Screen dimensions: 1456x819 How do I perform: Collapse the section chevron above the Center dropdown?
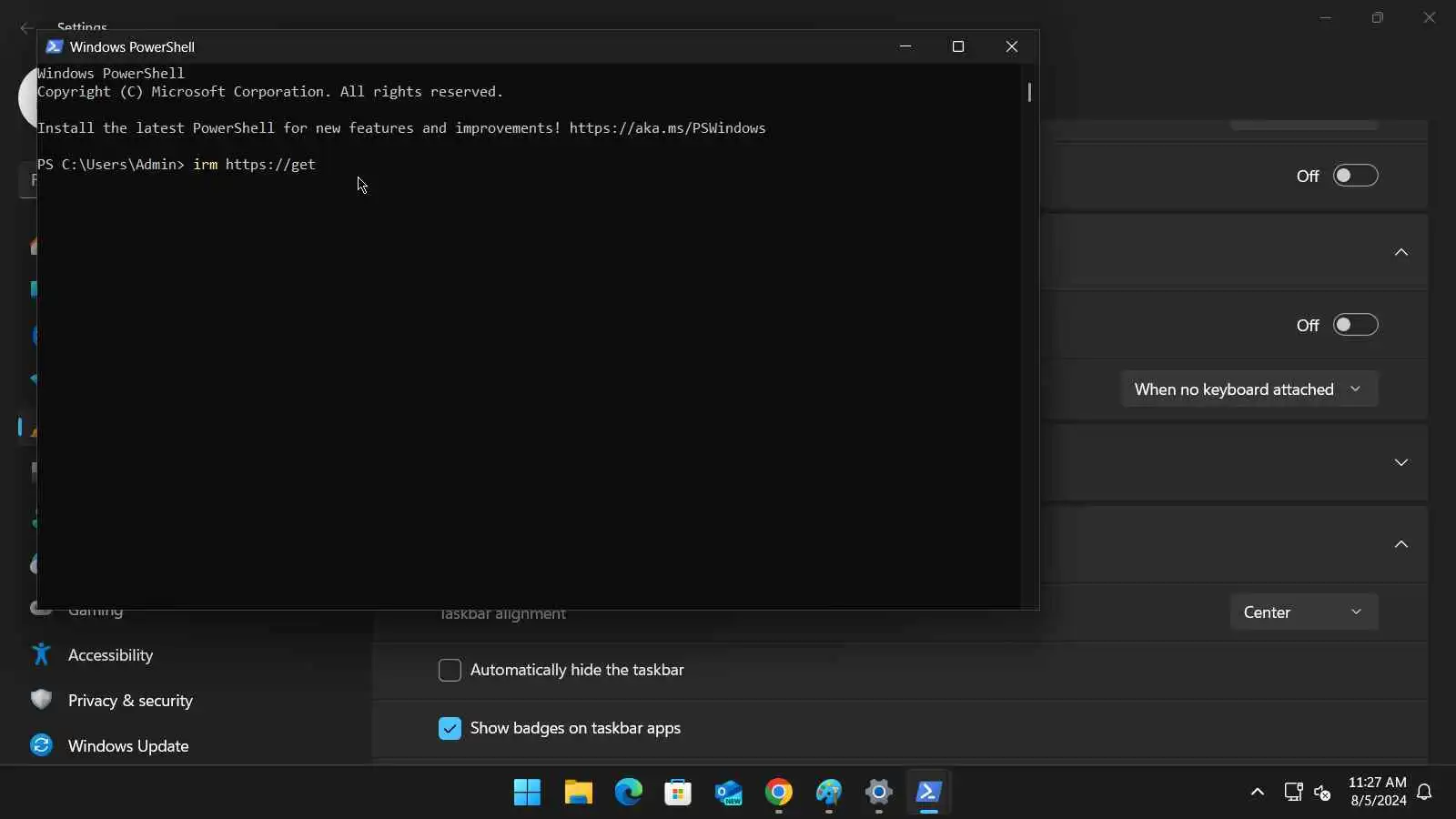tap(1401, 544)
